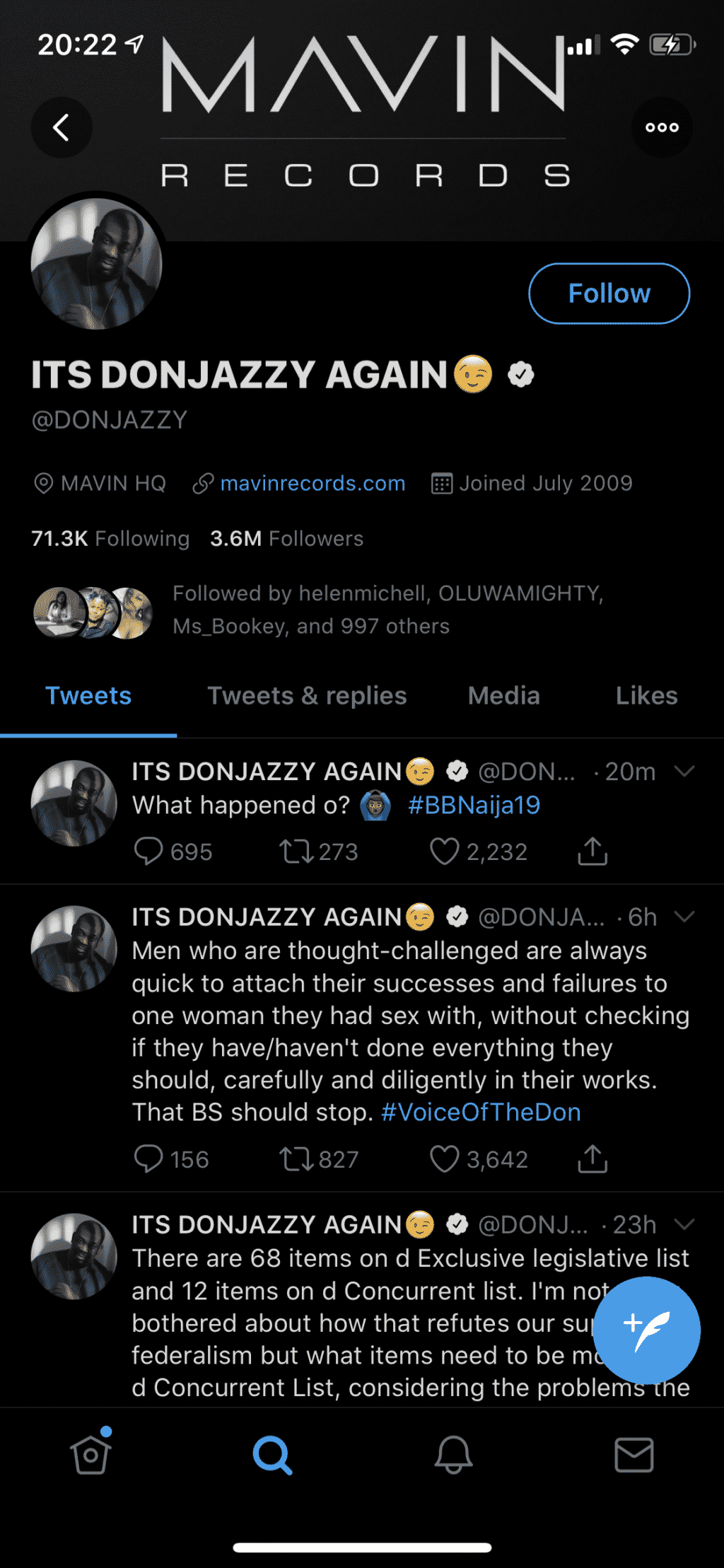The width and height of the screenshot is (724, 1568).
Task: Switch to the Media tab
Action: tap(503, 696)
